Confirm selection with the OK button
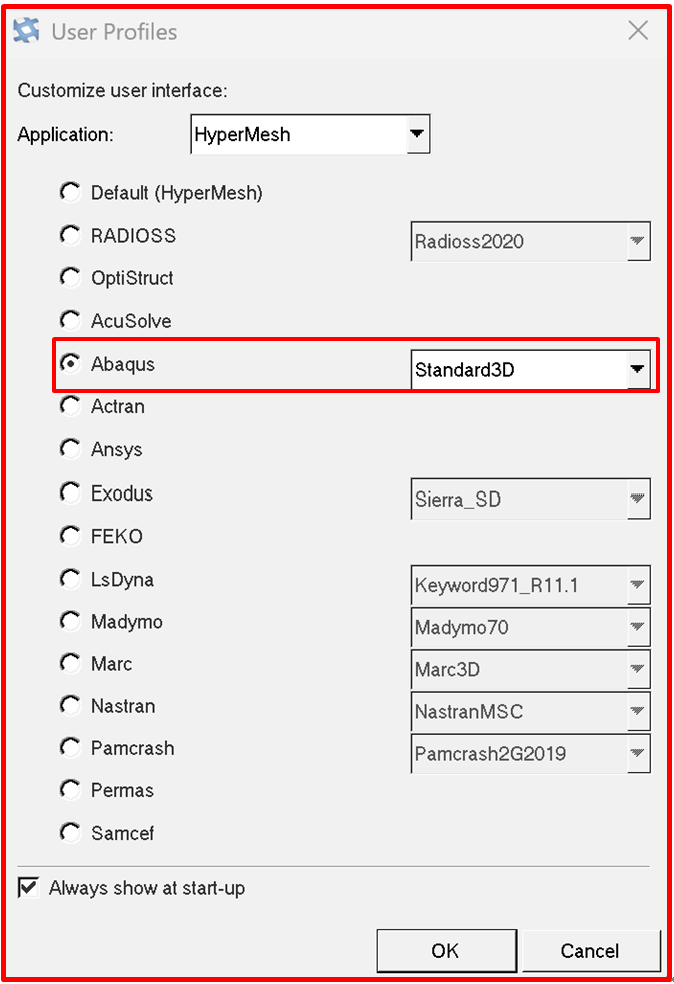The height and width of the screenshot is (984, 674). (x=446, y=951)
